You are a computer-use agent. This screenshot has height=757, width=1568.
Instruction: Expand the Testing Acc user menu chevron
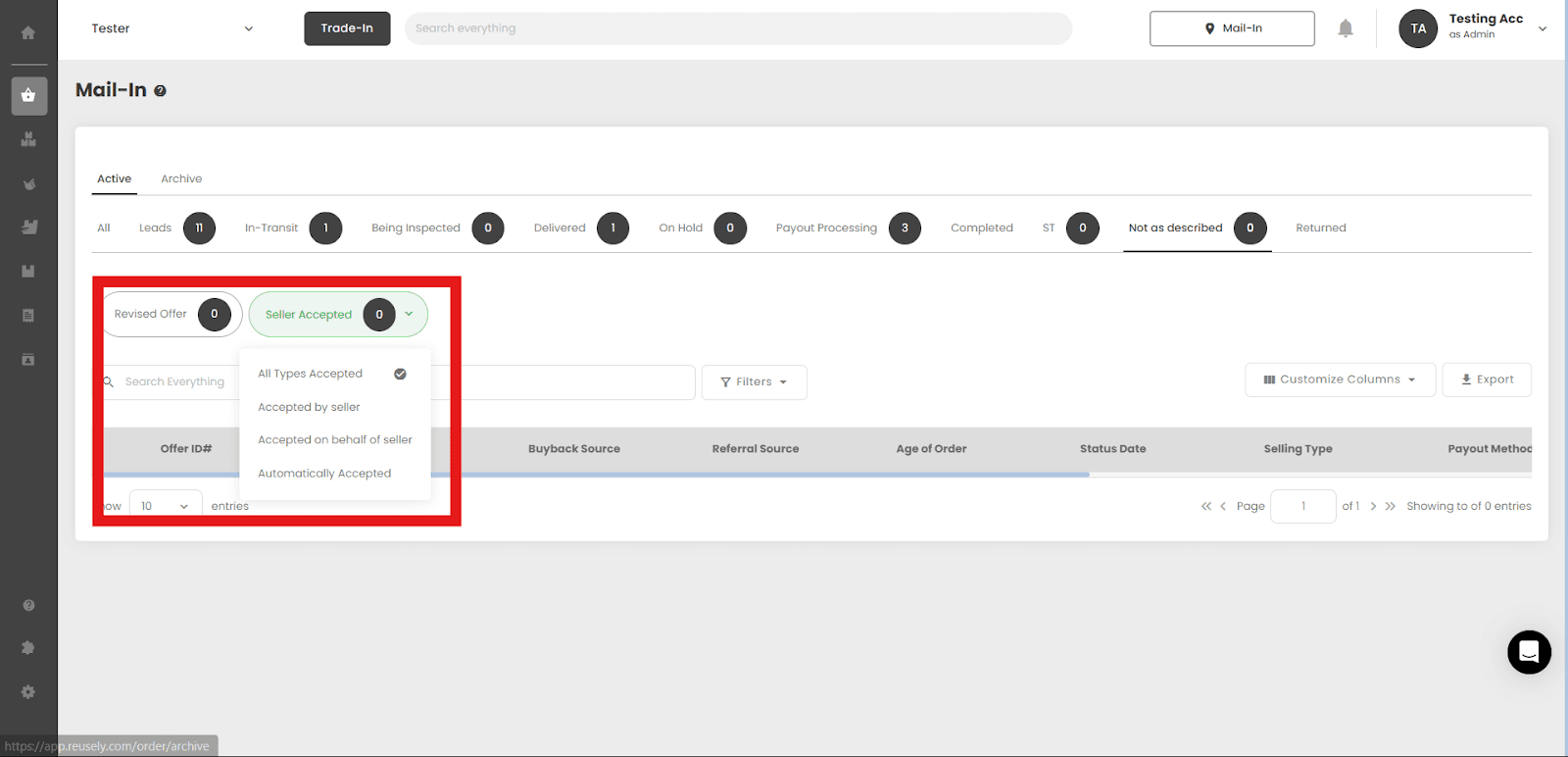(x=1543, y=28)
